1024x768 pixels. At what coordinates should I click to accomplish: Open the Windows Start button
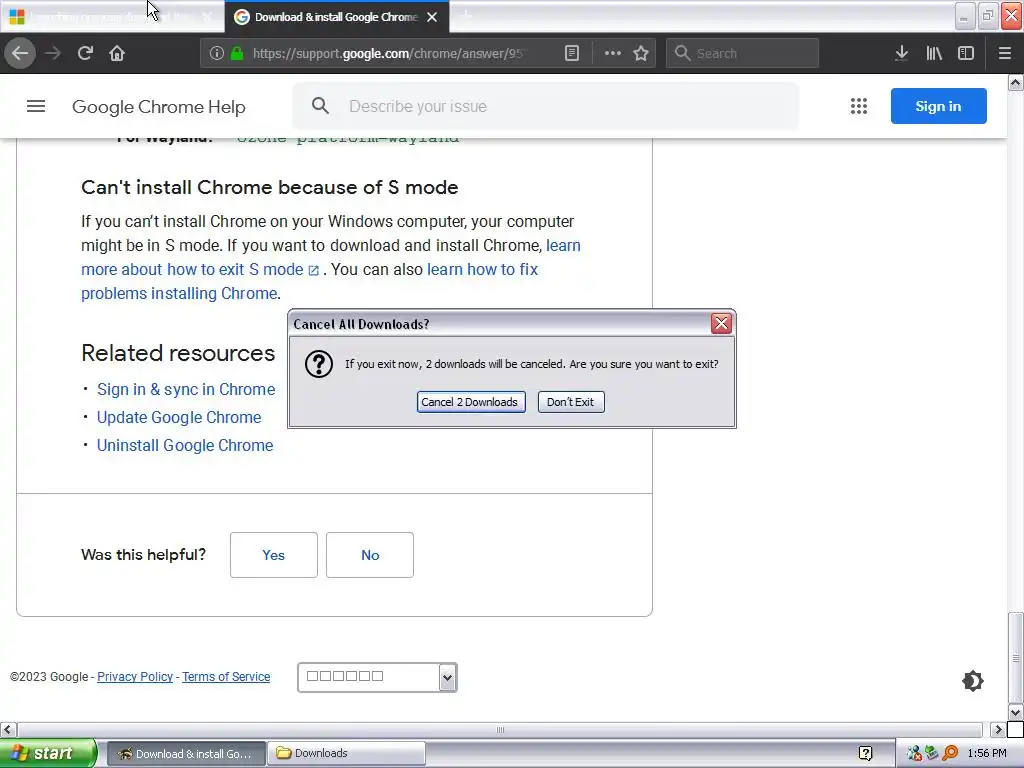coord(48,753)
